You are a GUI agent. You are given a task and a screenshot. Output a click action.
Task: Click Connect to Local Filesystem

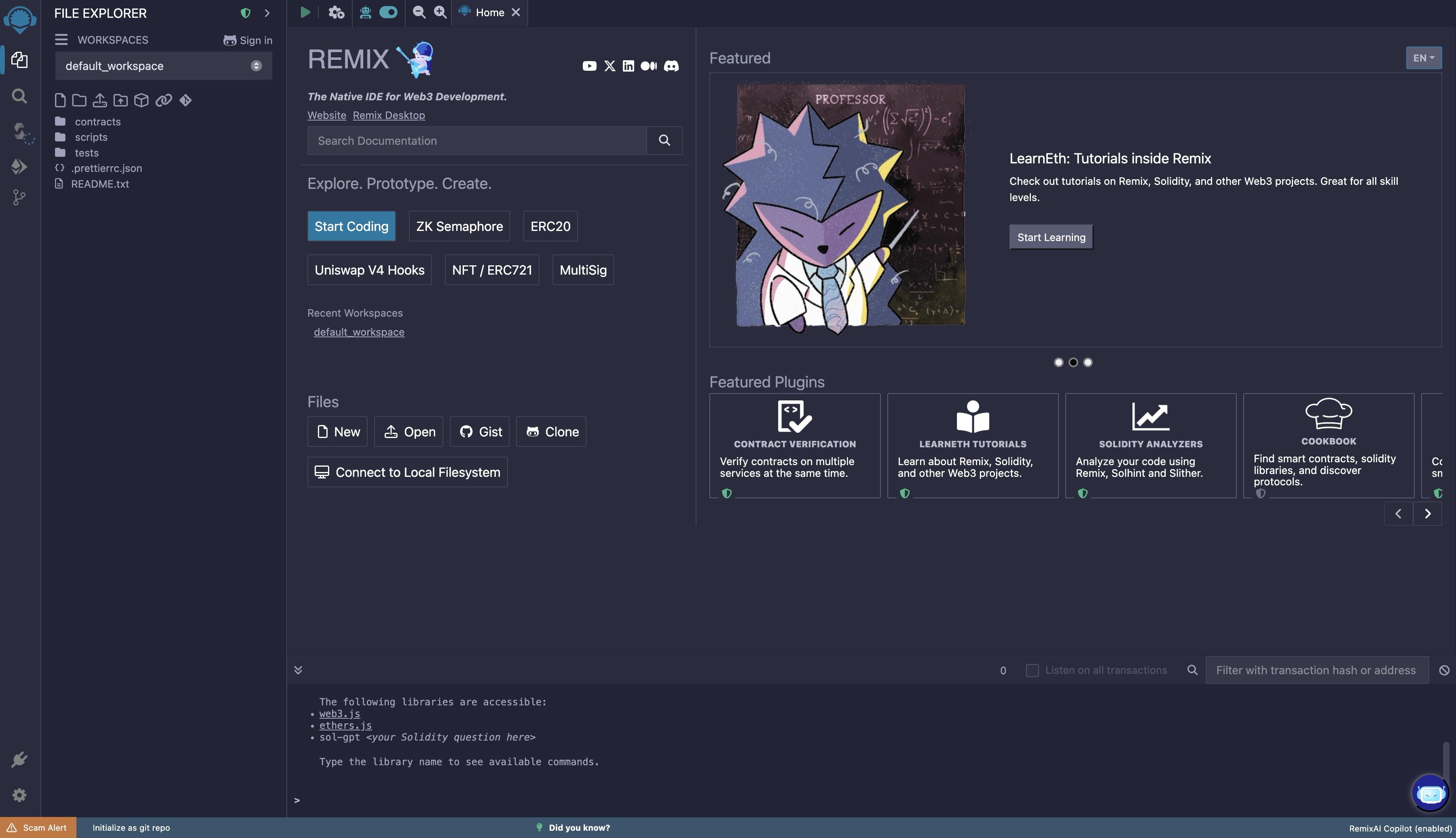tap(407, 472)
